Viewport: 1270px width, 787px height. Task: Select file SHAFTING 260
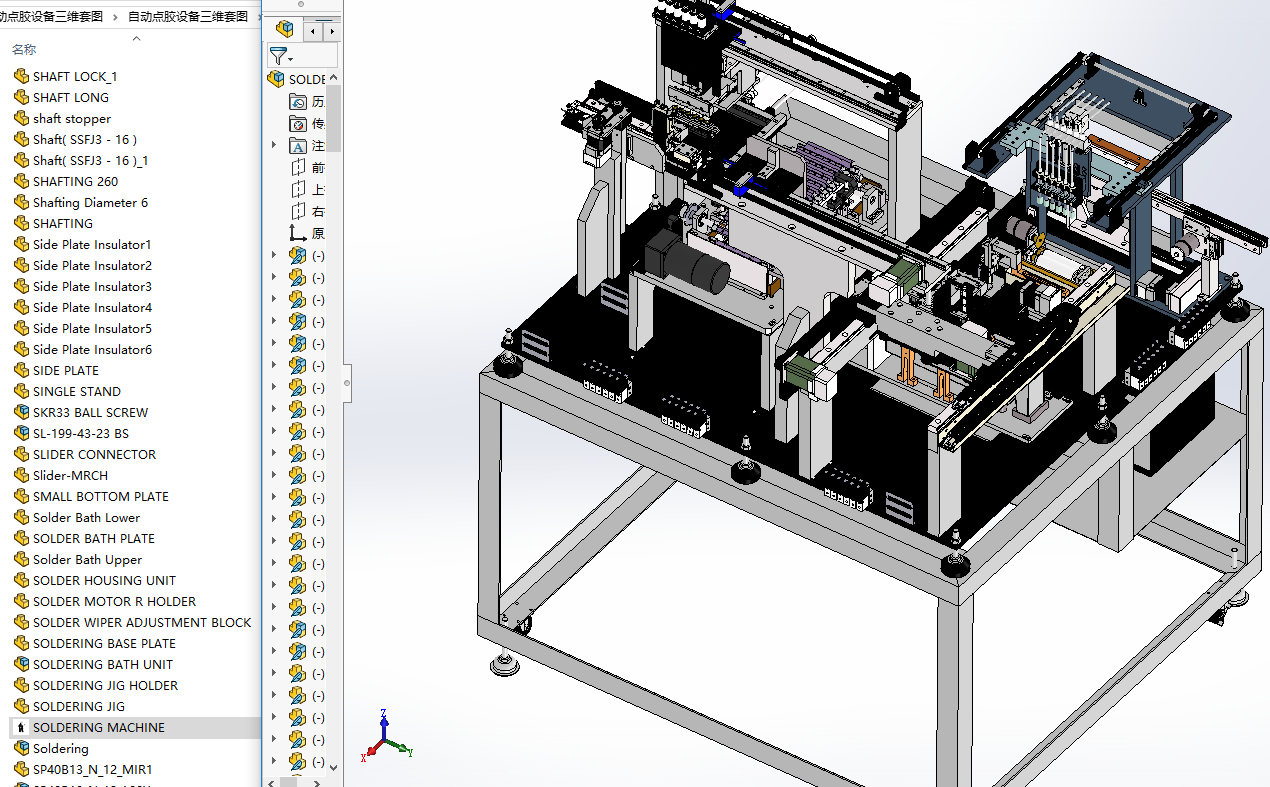coord(75,181)
